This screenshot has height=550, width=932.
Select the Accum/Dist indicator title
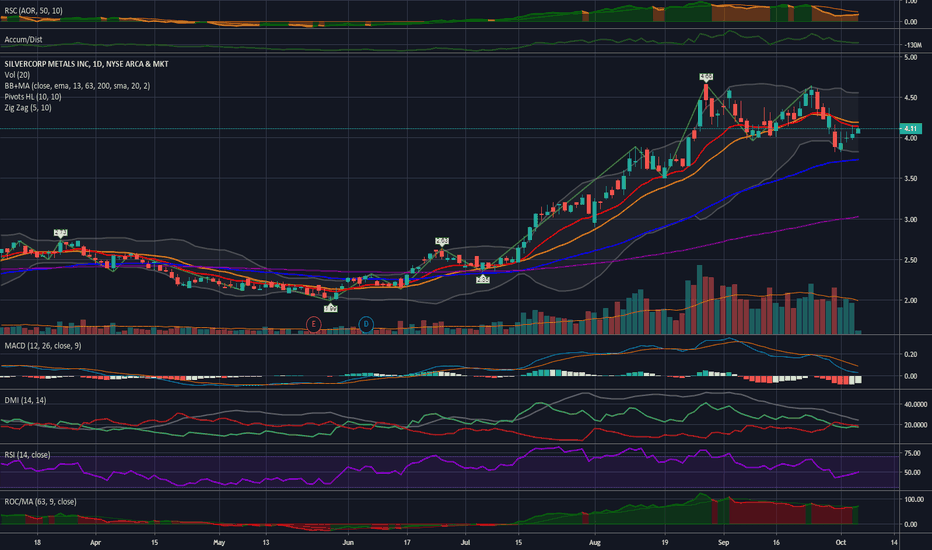23,39
